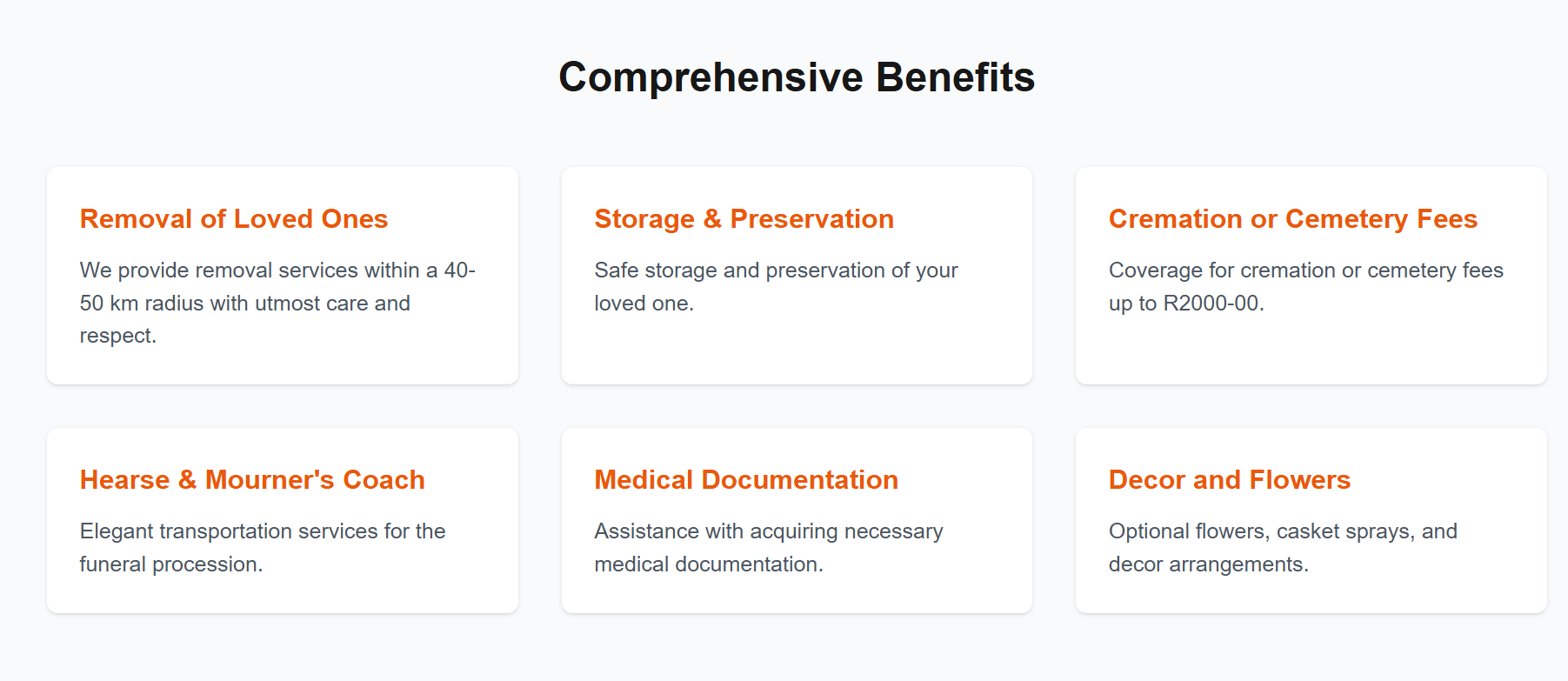1568x681 pixels.
Task: Select the Hearse & Mourner's Coach card
Action: (x=283, y=520)
